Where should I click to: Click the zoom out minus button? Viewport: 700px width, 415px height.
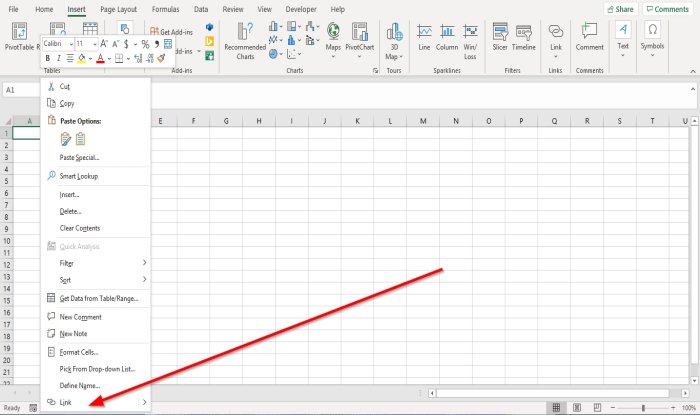612,407
